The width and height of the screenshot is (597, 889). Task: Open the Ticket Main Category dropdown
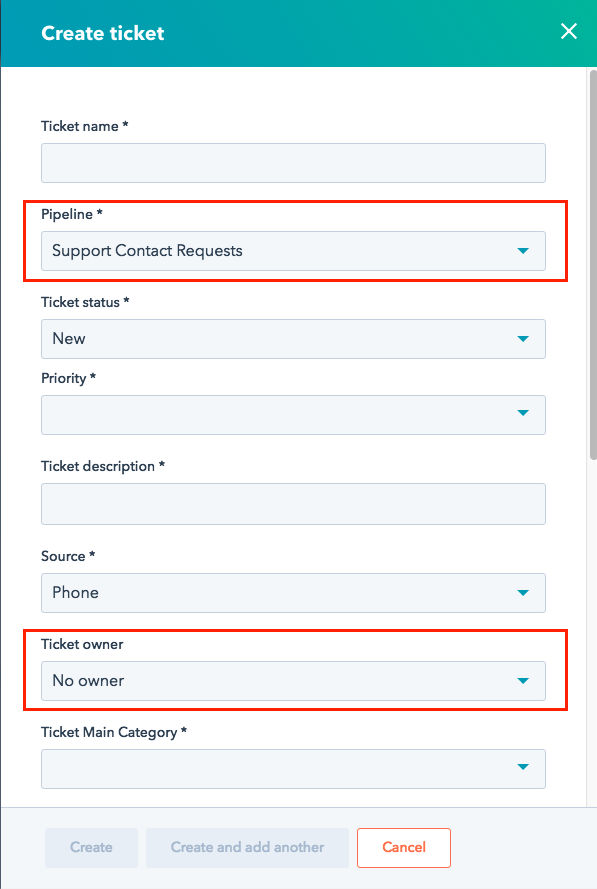[293, 769]
